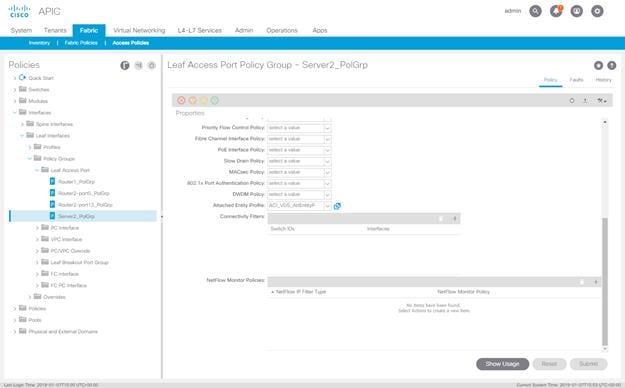Image resolution: width=625 pixels, height=388 pixels.
Task: Click the Show Usage button
Action: point(502,364)
